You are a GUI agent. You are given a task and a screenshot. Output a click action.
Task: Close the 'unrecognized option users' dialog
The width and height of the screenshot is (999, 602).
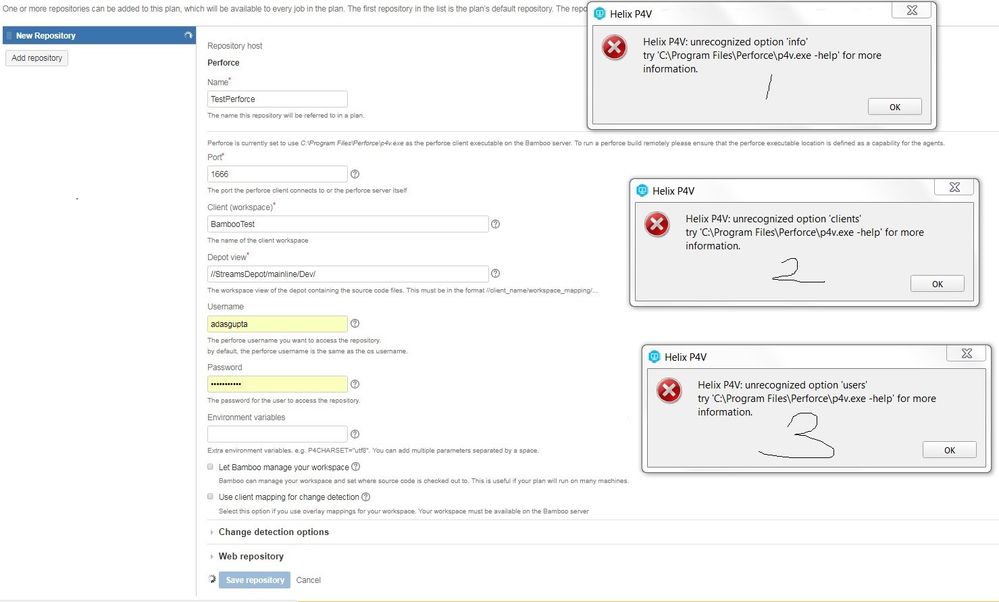click(x=967, y=354)
